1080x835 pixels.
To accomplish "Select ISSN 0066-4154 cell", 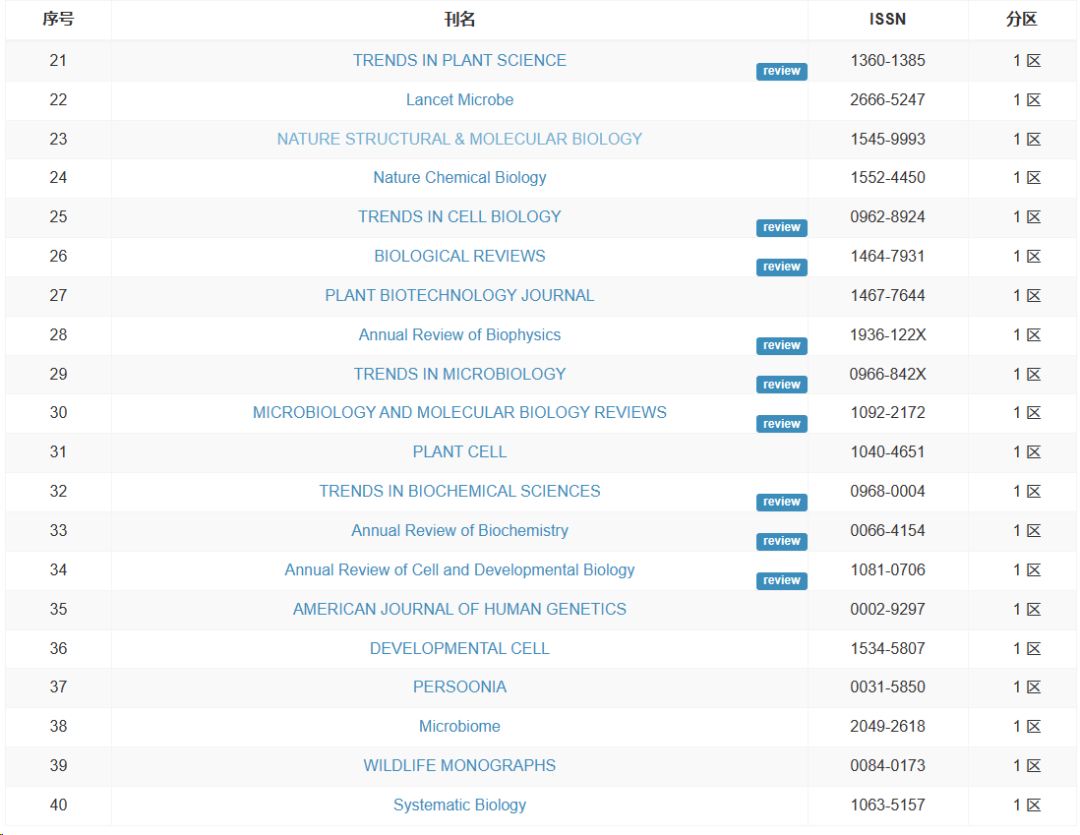I will coord(887,530).
